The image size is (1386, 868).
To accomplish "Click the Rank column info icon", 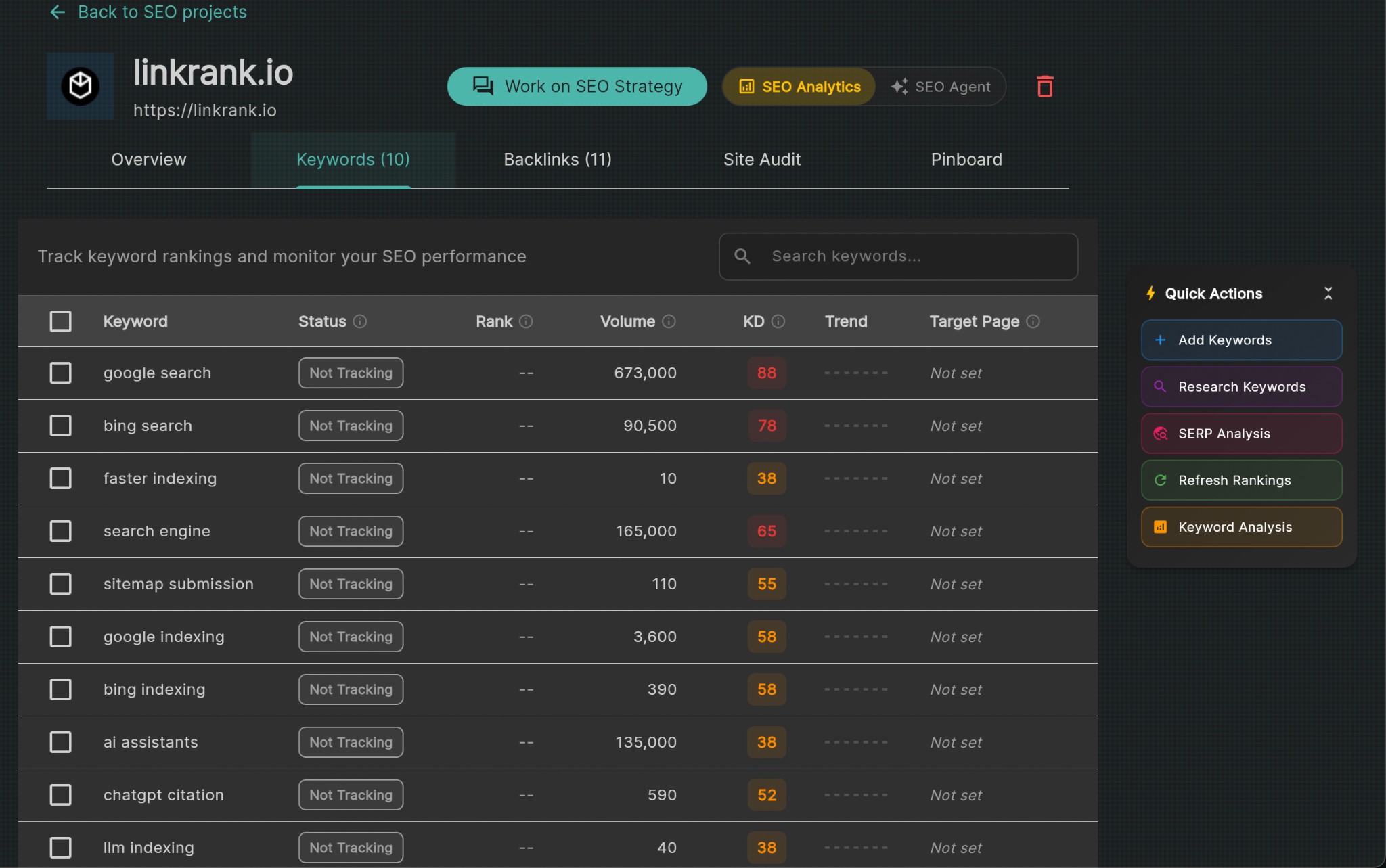I will [526, 321].
